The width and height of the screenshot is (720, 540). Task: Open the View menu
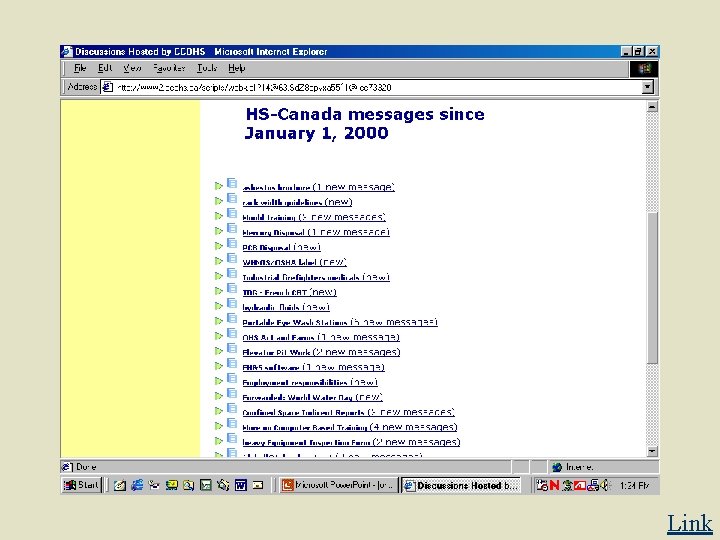tap(132, 68)
